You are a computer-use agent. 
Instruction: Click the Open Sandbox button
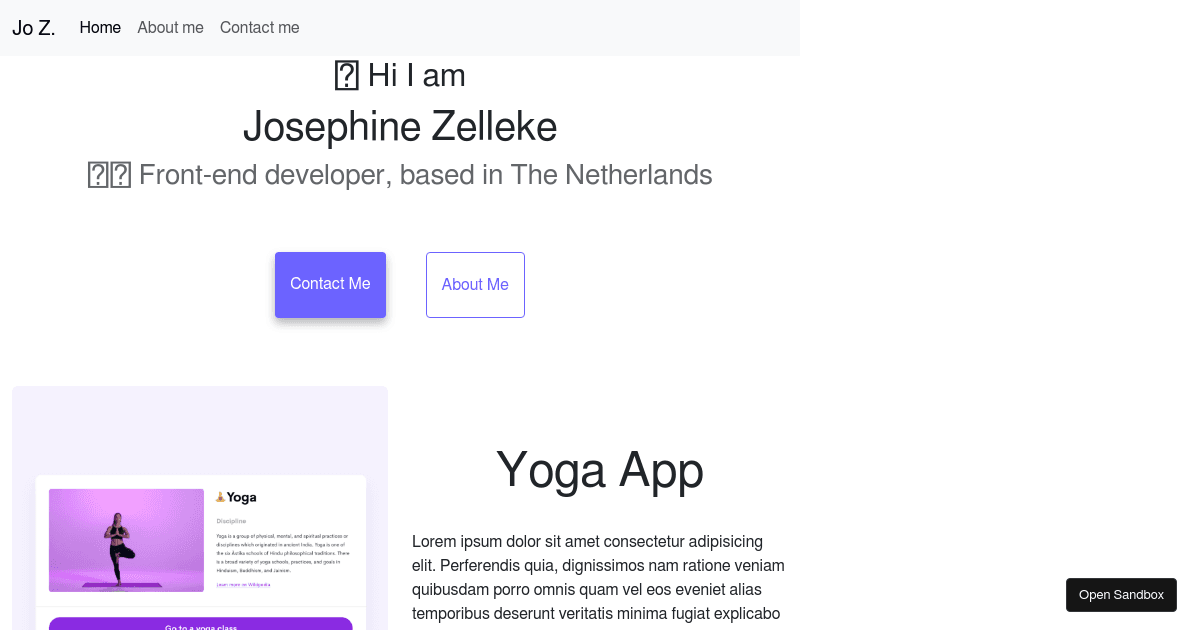[x=1121, y=595]
